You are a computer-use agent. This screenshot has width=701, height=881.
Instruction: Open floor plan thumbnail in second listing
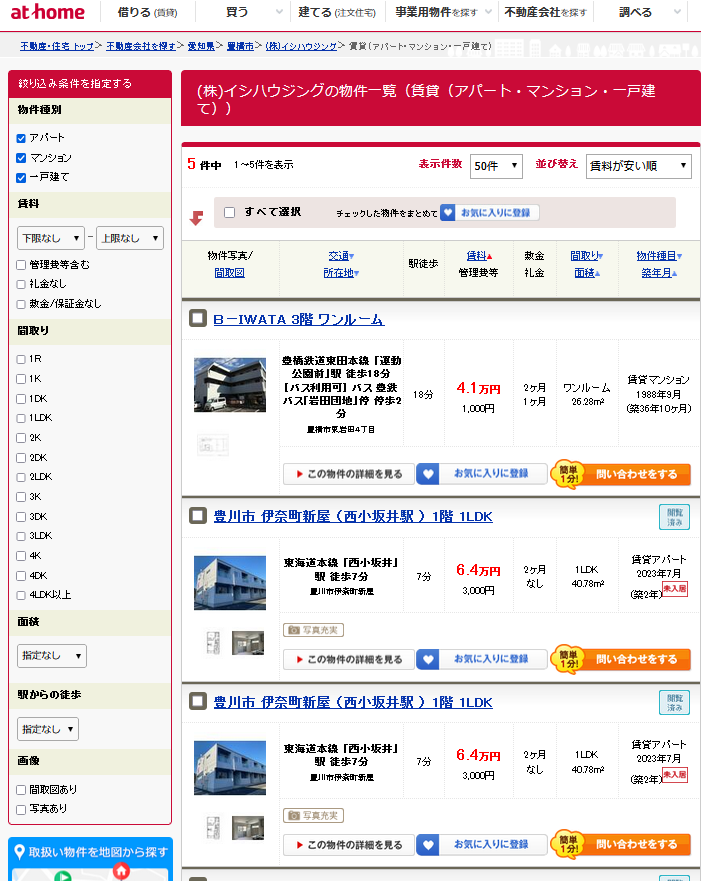pos(213,643)
